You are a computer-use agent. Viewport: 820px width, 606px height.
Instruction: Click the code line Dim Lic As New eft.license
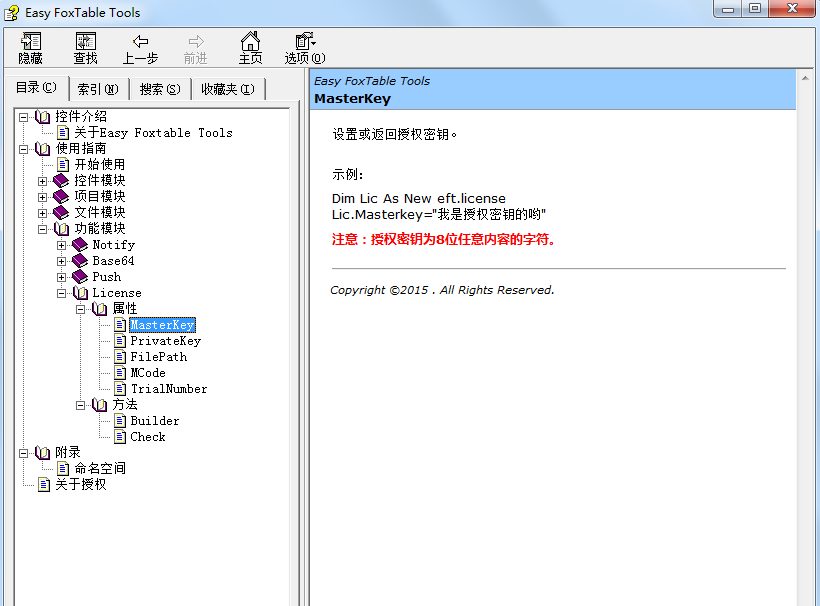419,199
